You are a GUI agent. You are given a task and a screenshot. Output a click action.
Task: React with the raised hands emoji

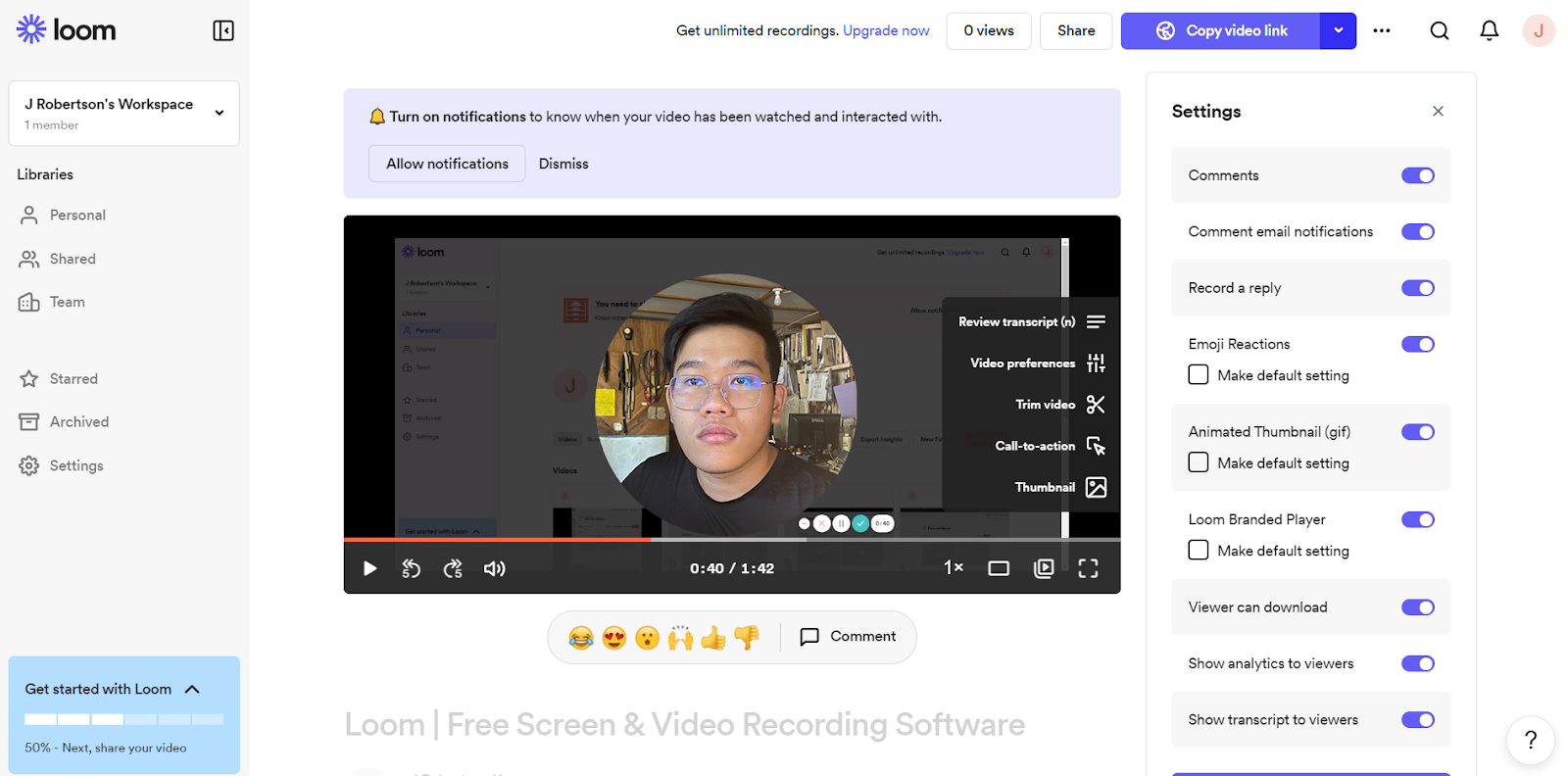pos(680,638)
